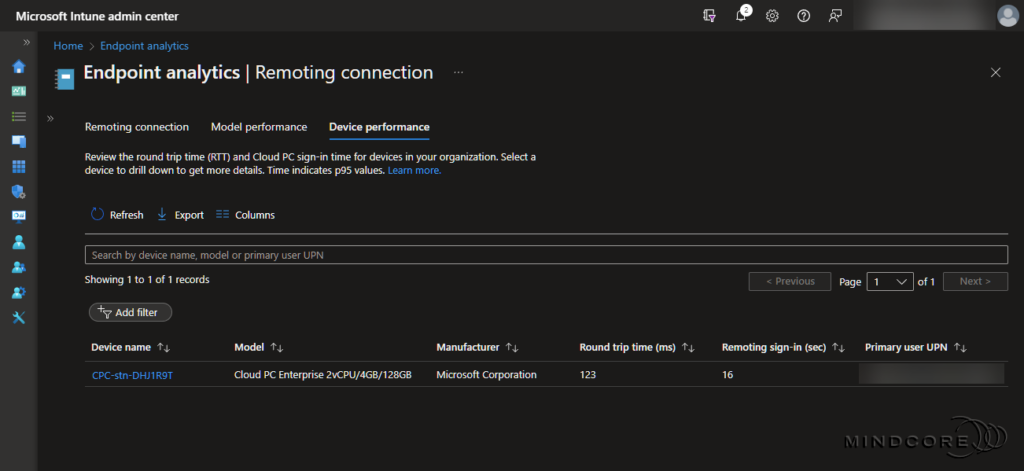Open the Reports monitor icon in the sidebar

19,216
